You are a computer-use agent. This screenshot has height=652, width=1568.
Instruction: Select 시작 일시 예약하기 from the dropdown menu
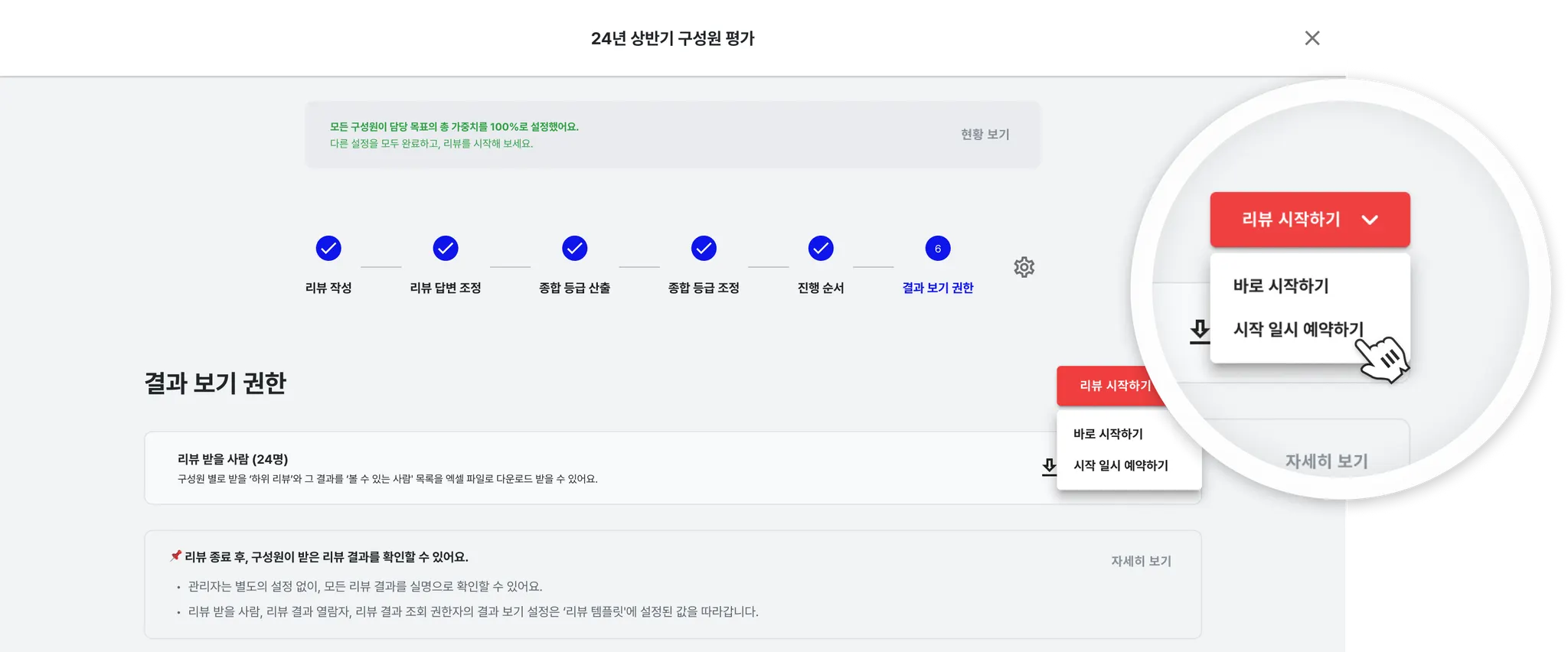[x=1120, y=465]
